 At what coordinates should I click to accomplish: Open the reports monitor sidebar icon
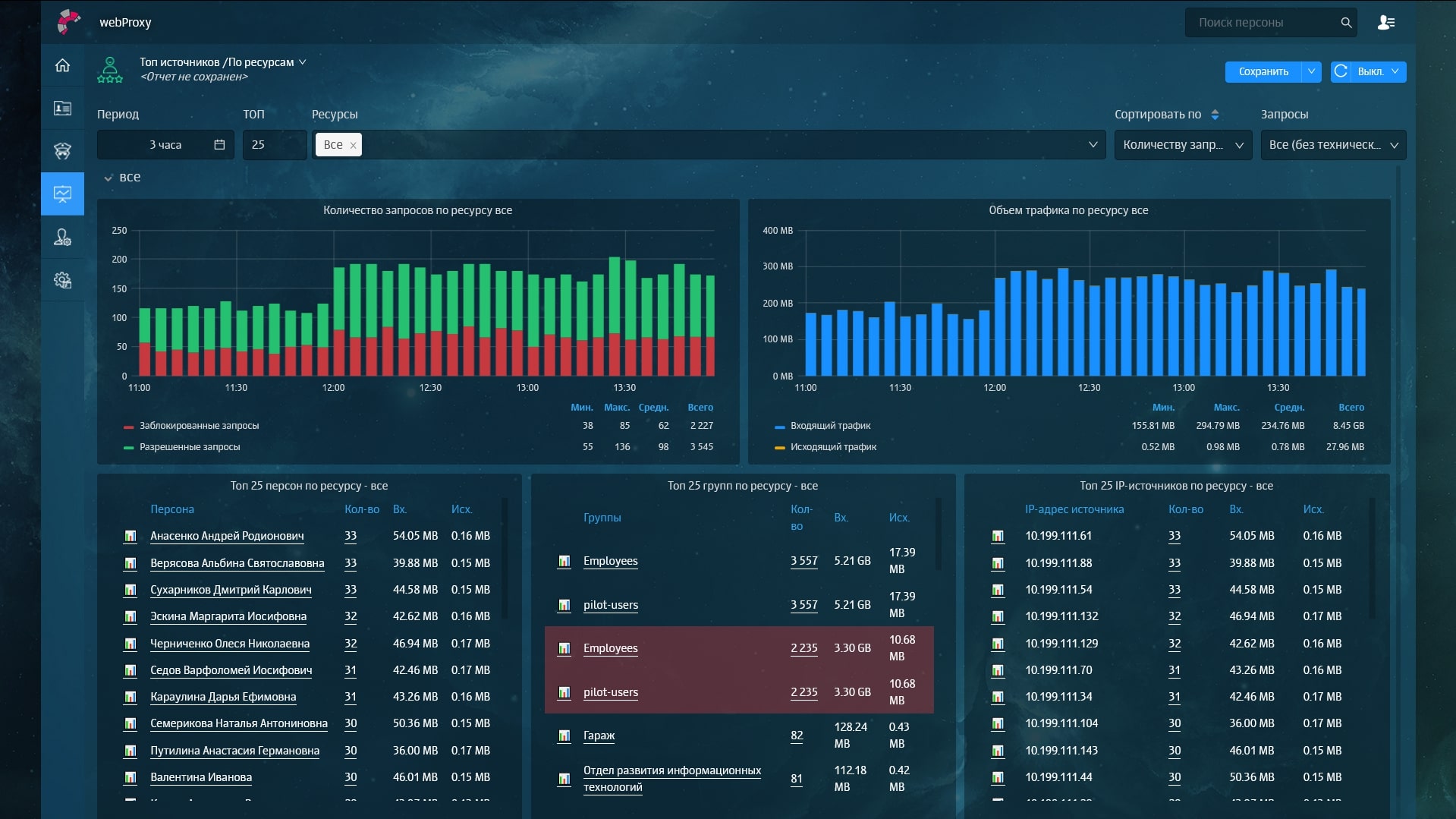tap(63, 194)
